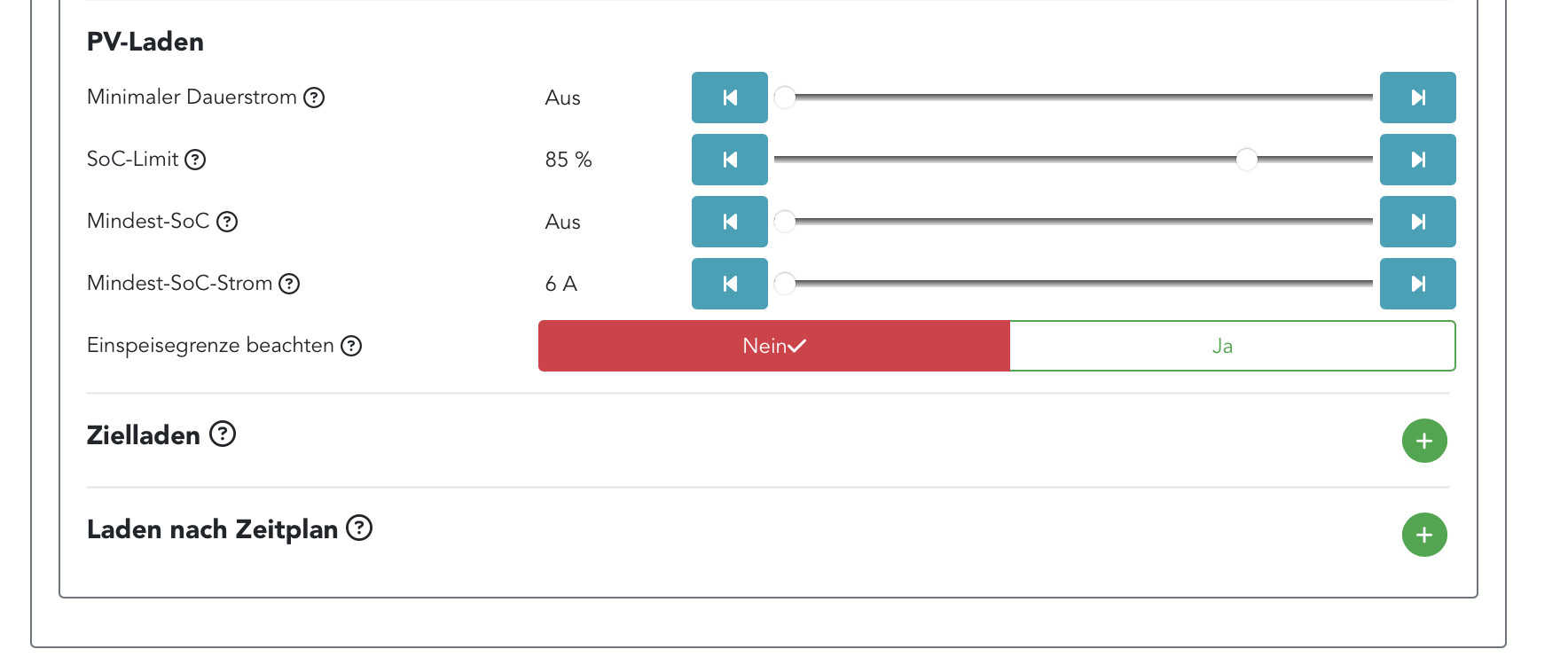Decrease SoC-Limit to minimum
The height and width of the screenshot is (665, 1568).
click(x=729, y=160)
